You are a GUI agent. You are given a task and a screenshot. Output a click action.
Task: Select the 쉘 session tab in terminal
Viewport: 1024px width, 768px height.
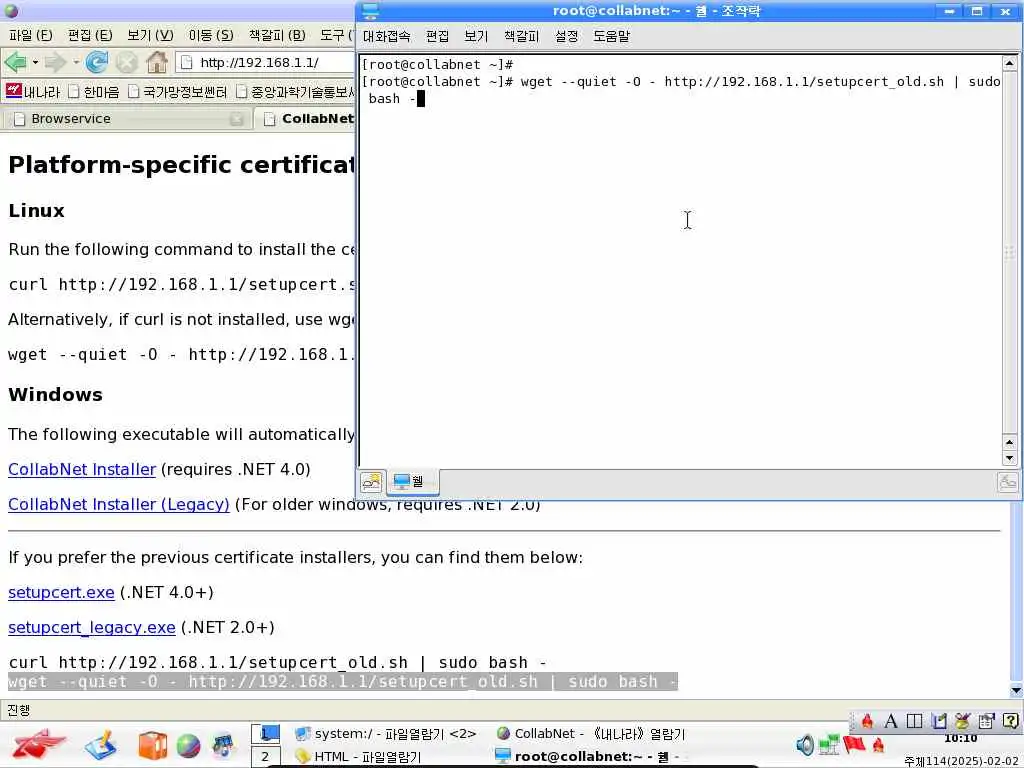tap(411, 482)
